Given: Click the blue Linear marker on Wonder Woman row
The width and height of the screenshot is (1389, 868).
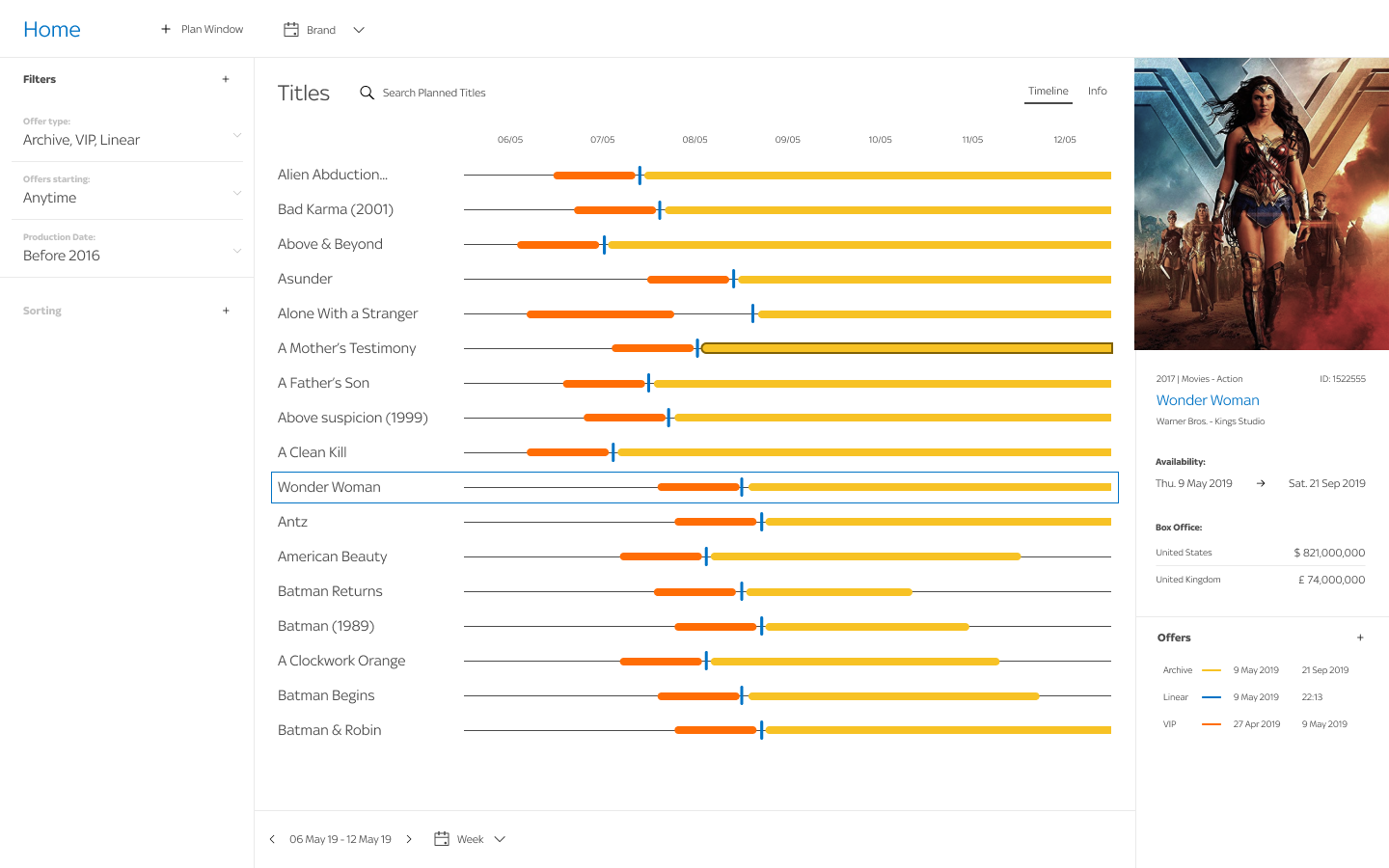Looking at the screenshot, I should point(742,487).
